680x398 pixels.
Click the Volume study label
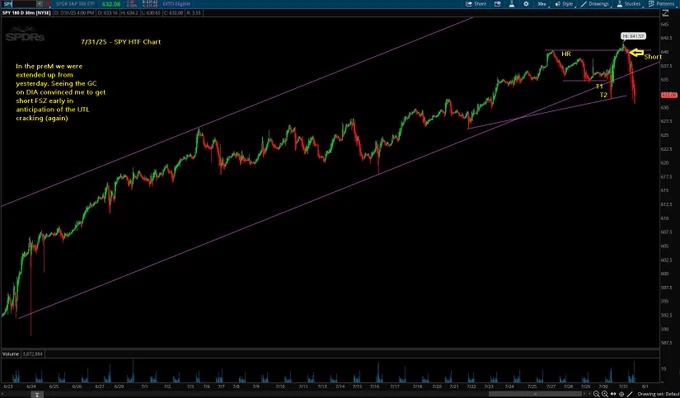(10, 354)
